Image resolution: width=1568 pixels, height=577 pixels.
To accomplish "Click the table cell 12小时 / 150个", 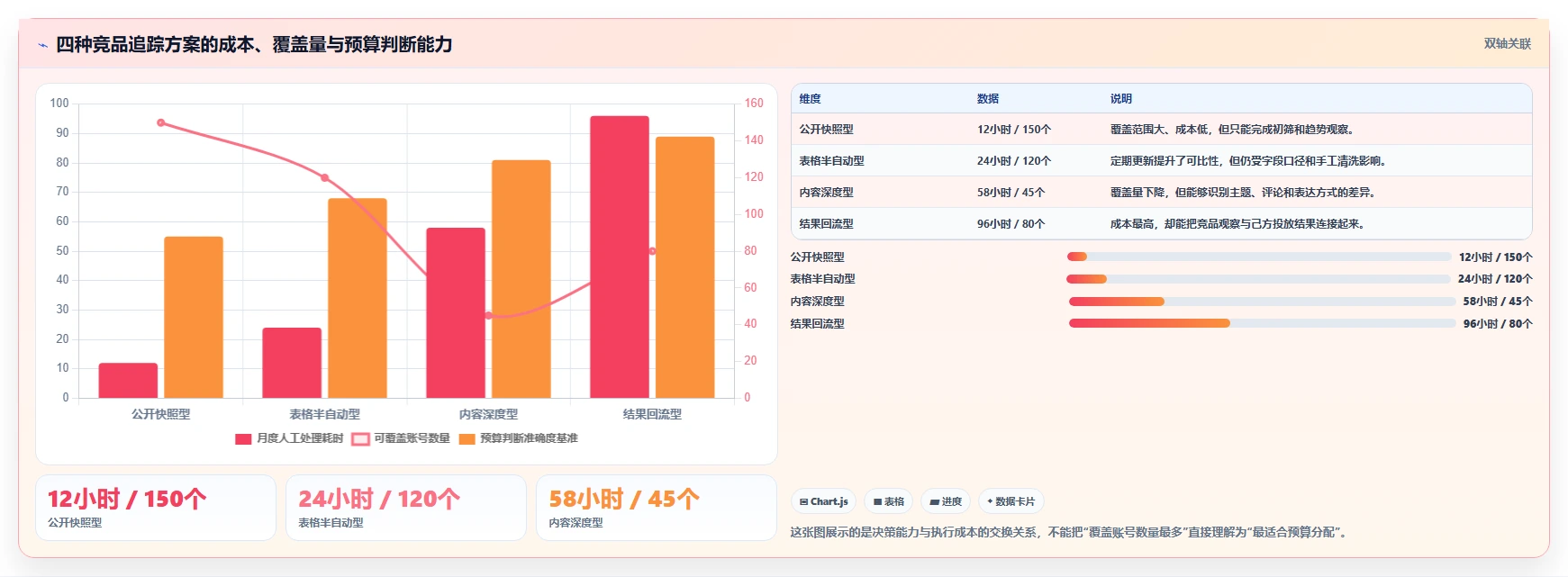I will coord(1014,130).
